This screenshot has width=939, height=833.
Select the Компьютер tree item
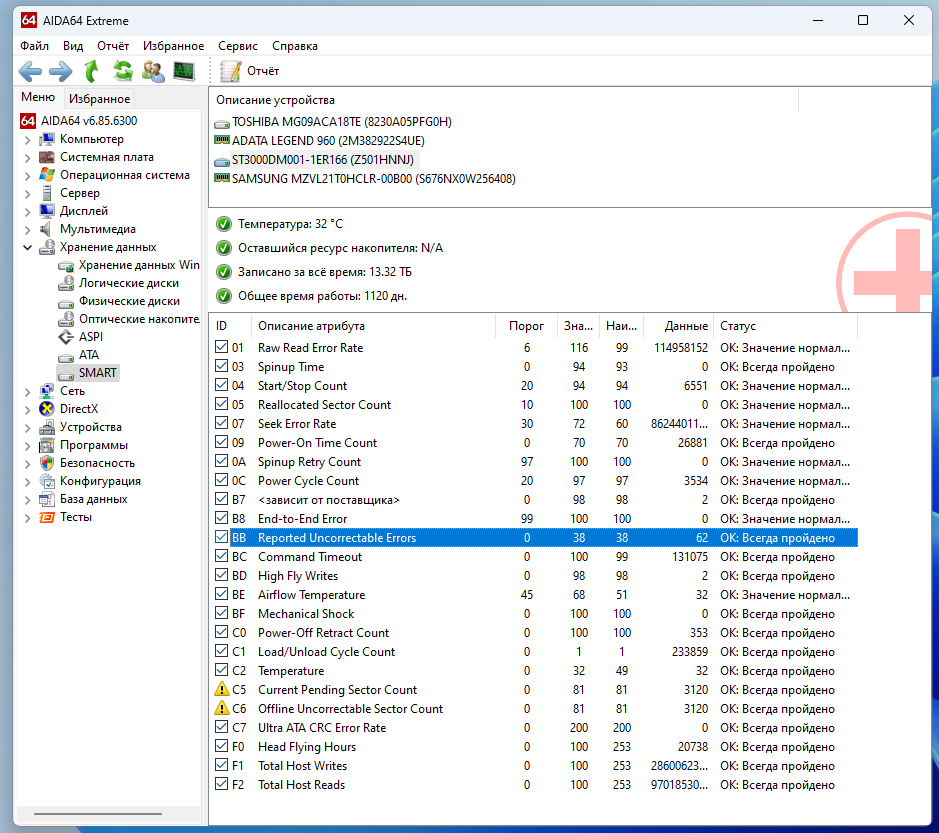point(92,139)
